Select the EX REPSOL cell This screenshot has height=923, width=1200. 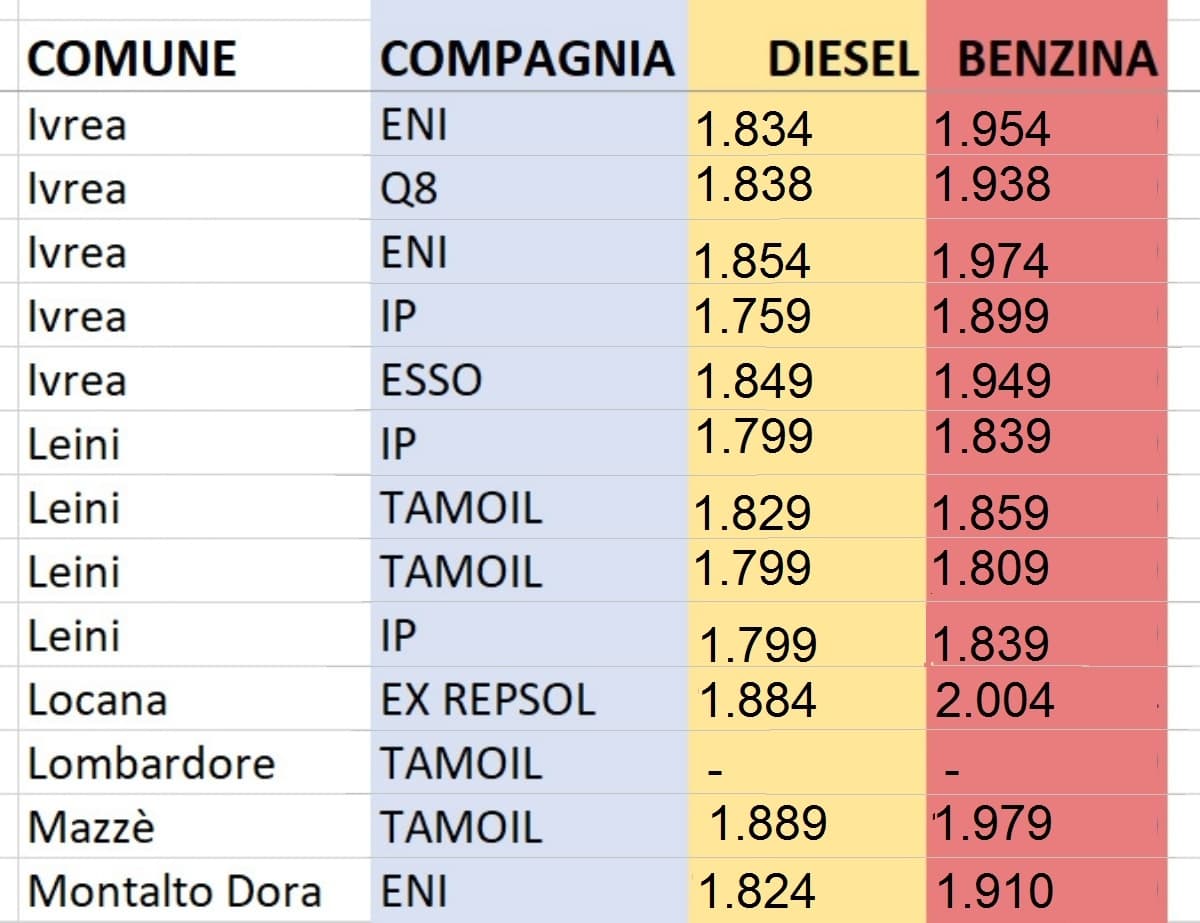488,700
